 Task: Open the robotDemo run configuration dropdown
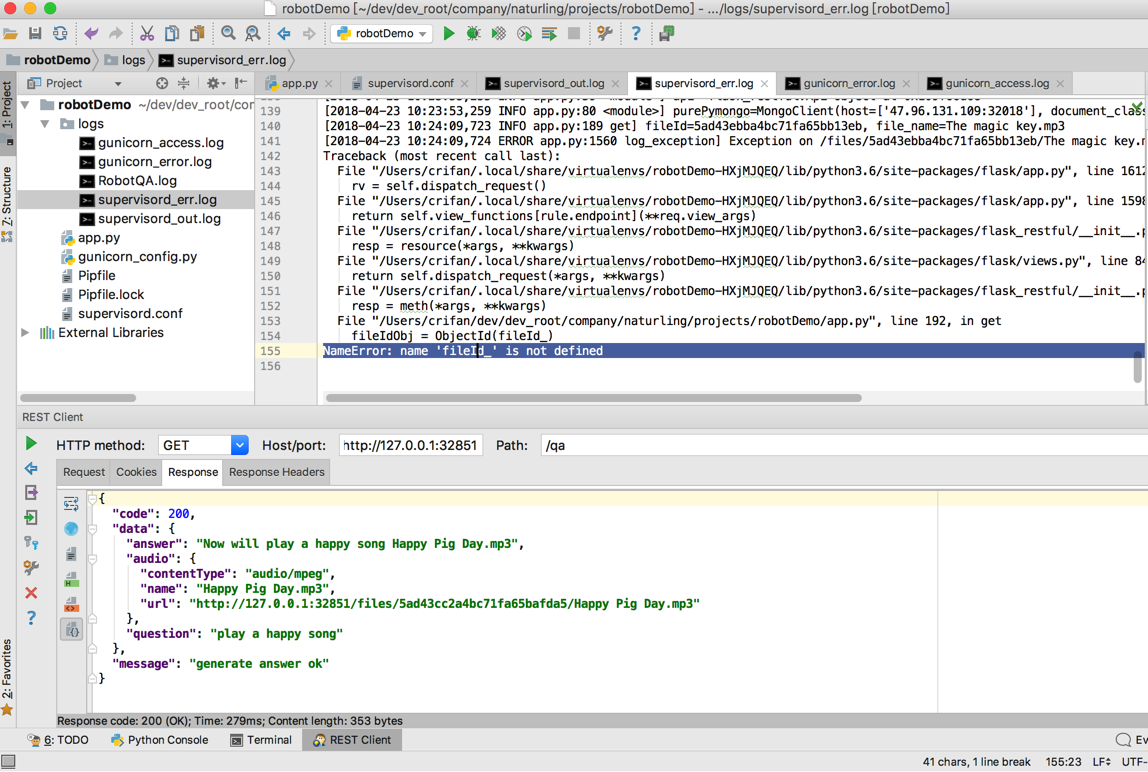coord(381,34)
